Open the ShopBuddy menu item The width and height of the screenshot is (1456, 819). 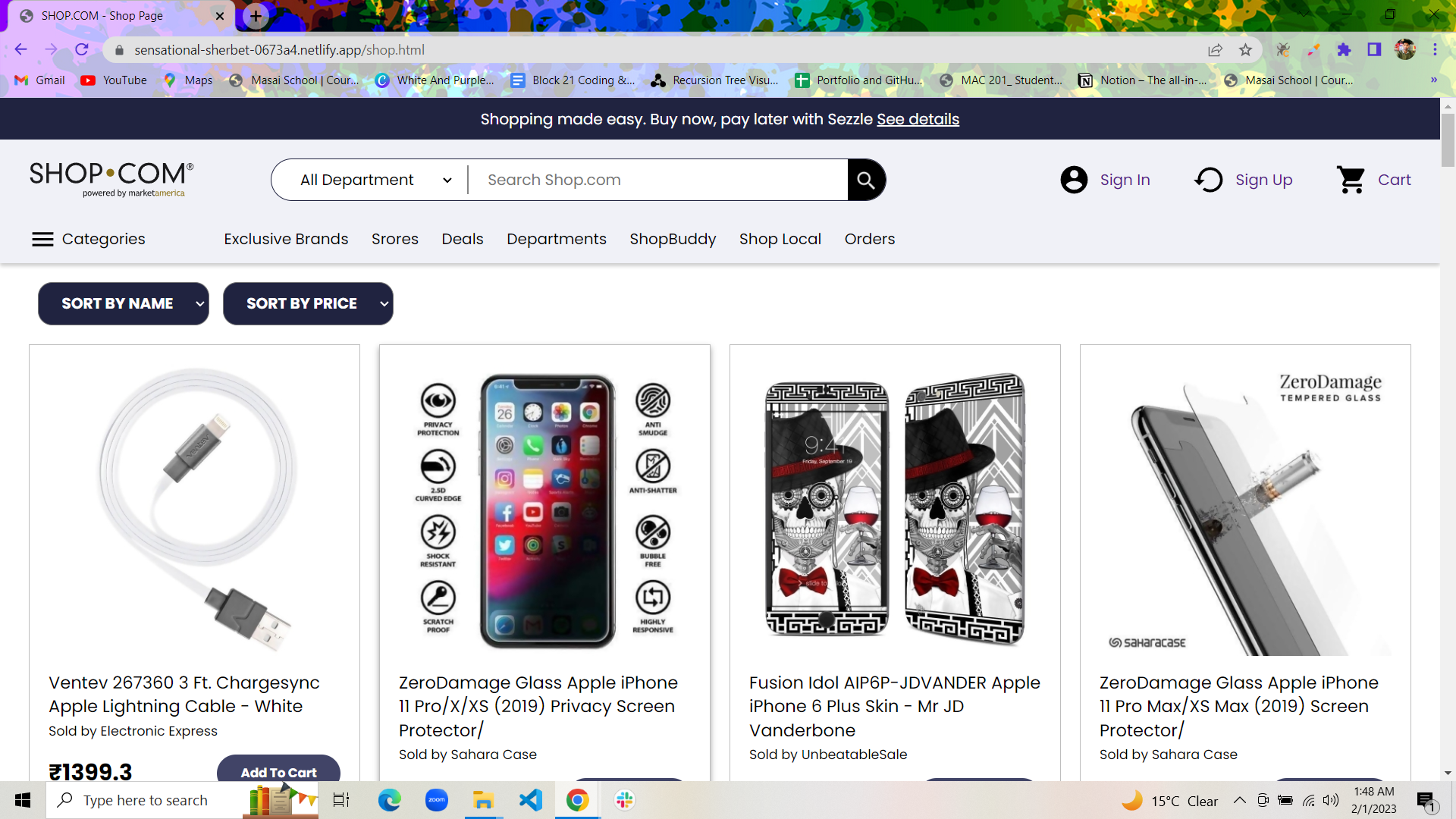click(x=673, y=239)
